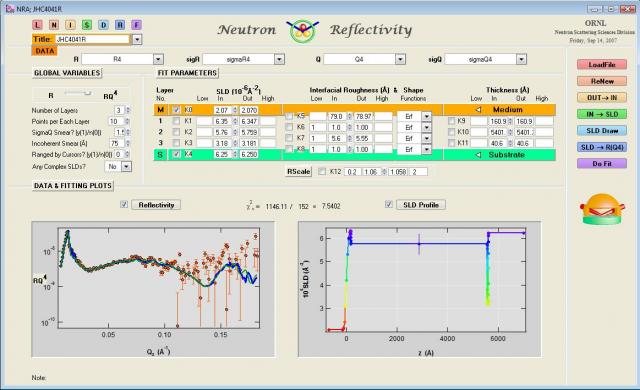Run the Do Fit button

(602, 164)
